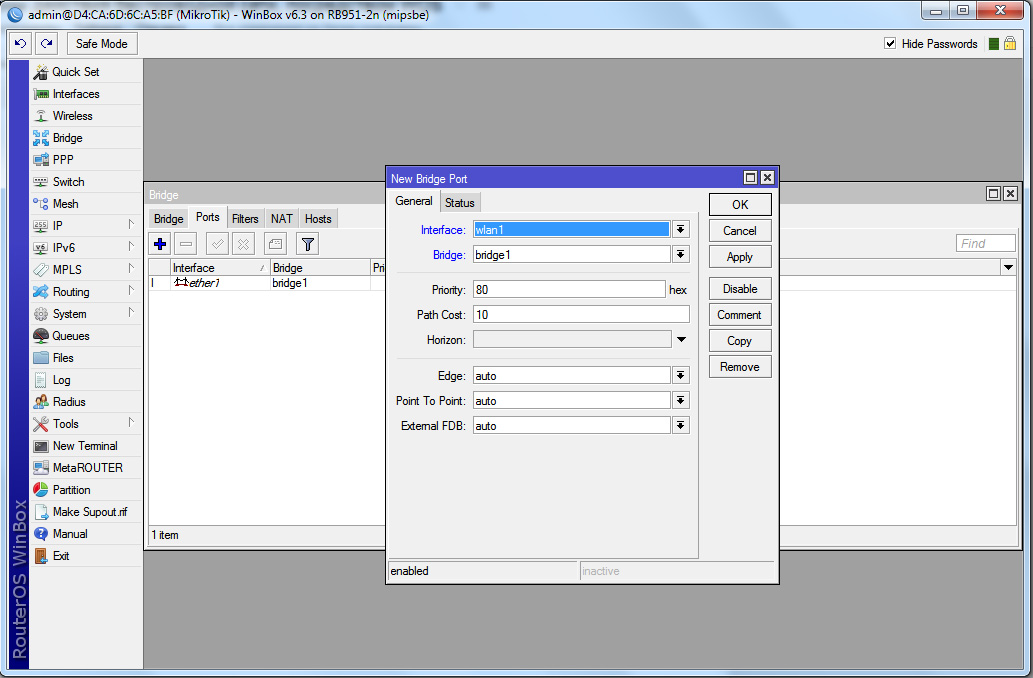Click the comment icon in Bridge toolbar
This screenshot has width=1033, height=678.
(x=275, y=243)
